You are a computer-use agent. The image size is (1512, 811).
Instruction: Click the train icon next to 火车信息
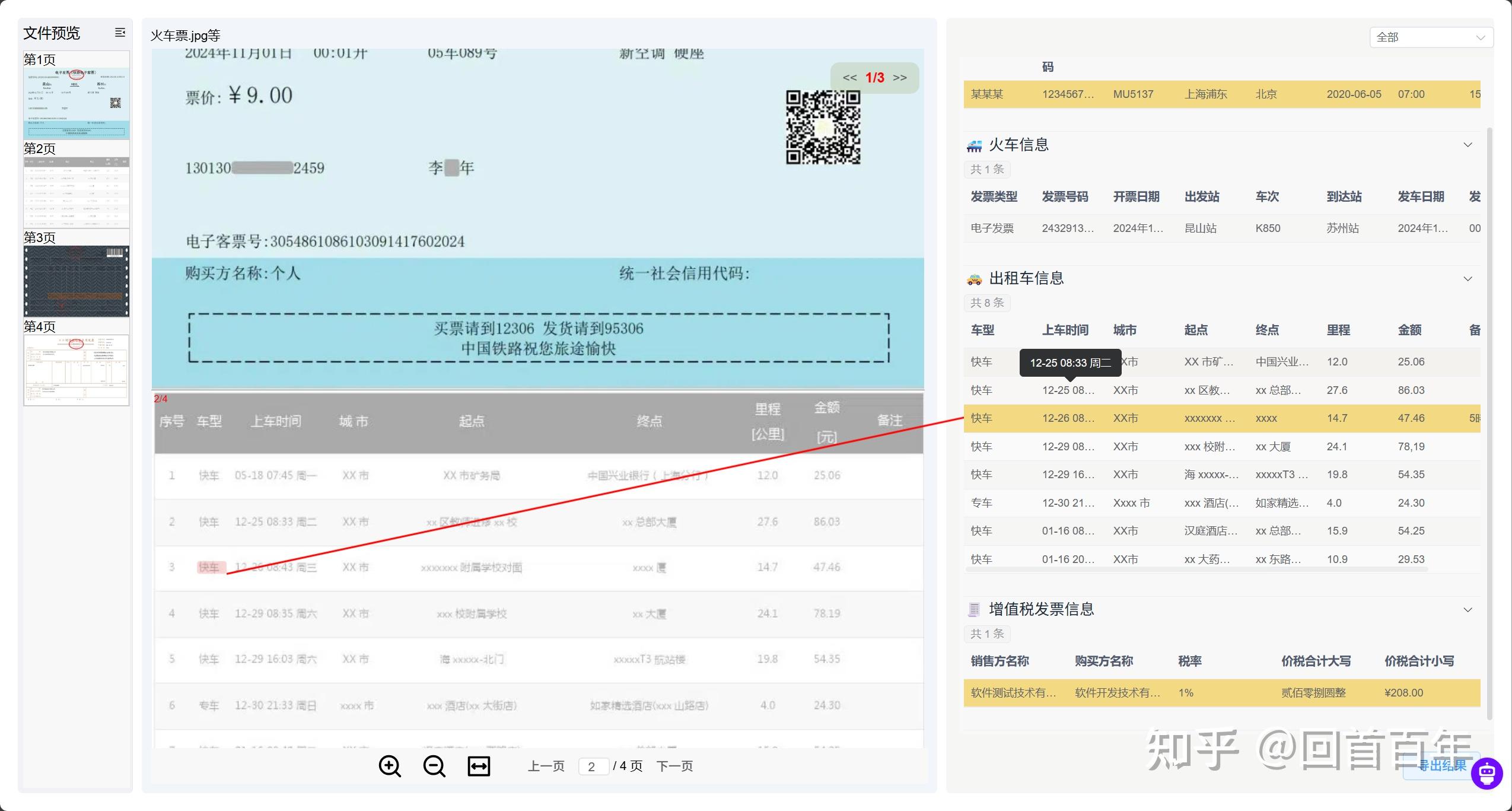tap(973, 145)
